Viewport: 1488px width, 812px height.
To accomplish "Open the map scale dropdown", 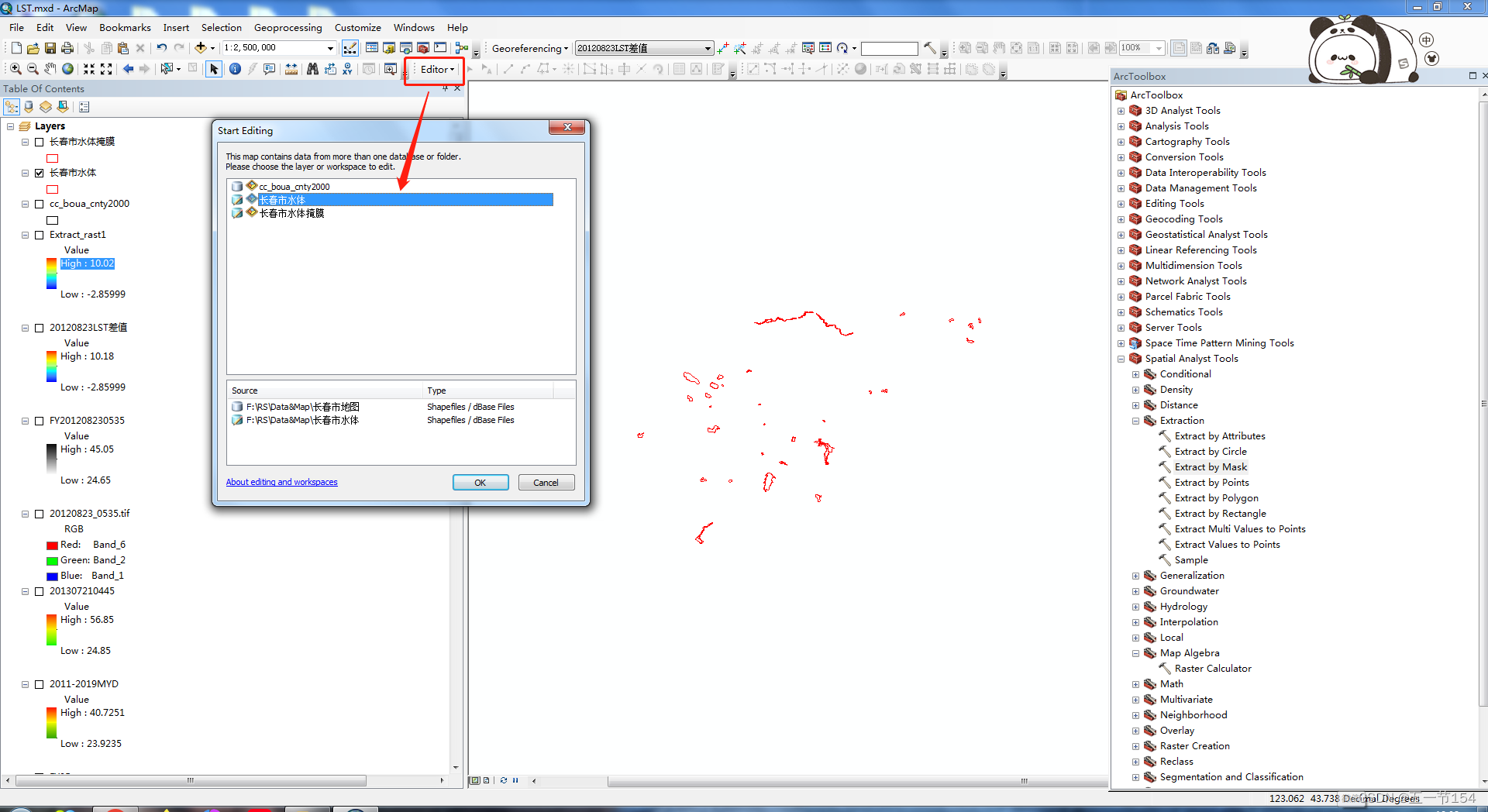I will tap(330, 48).
